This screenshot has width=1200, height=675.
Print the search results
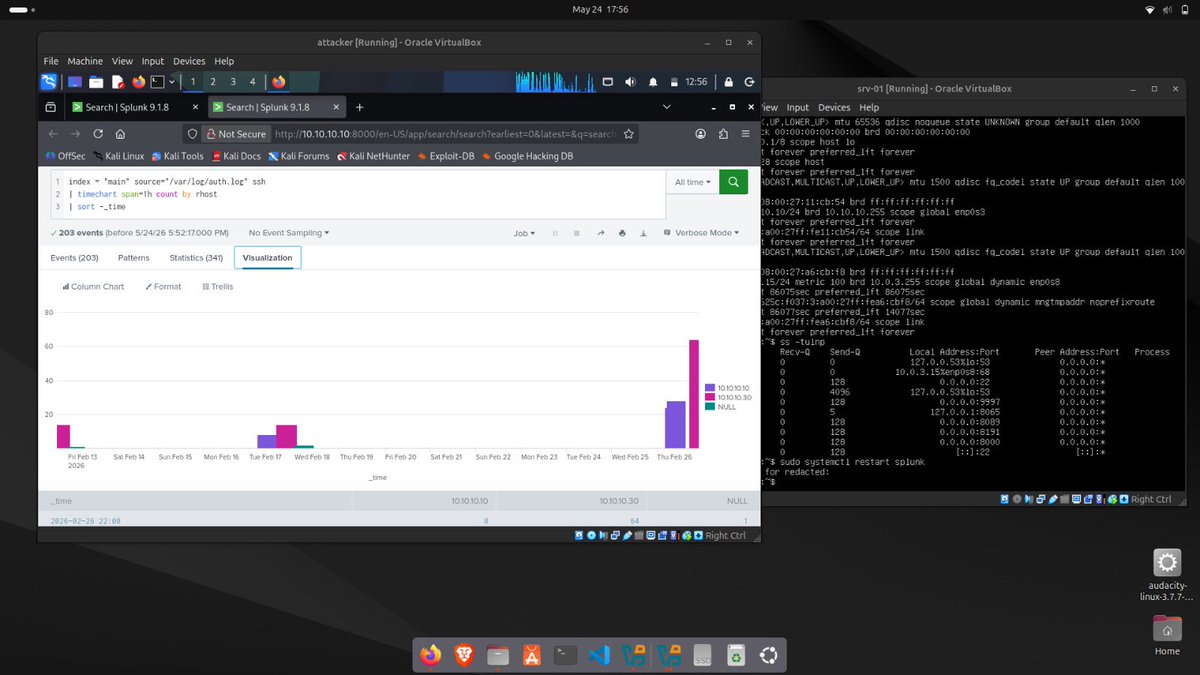click(x=622, y=233)
